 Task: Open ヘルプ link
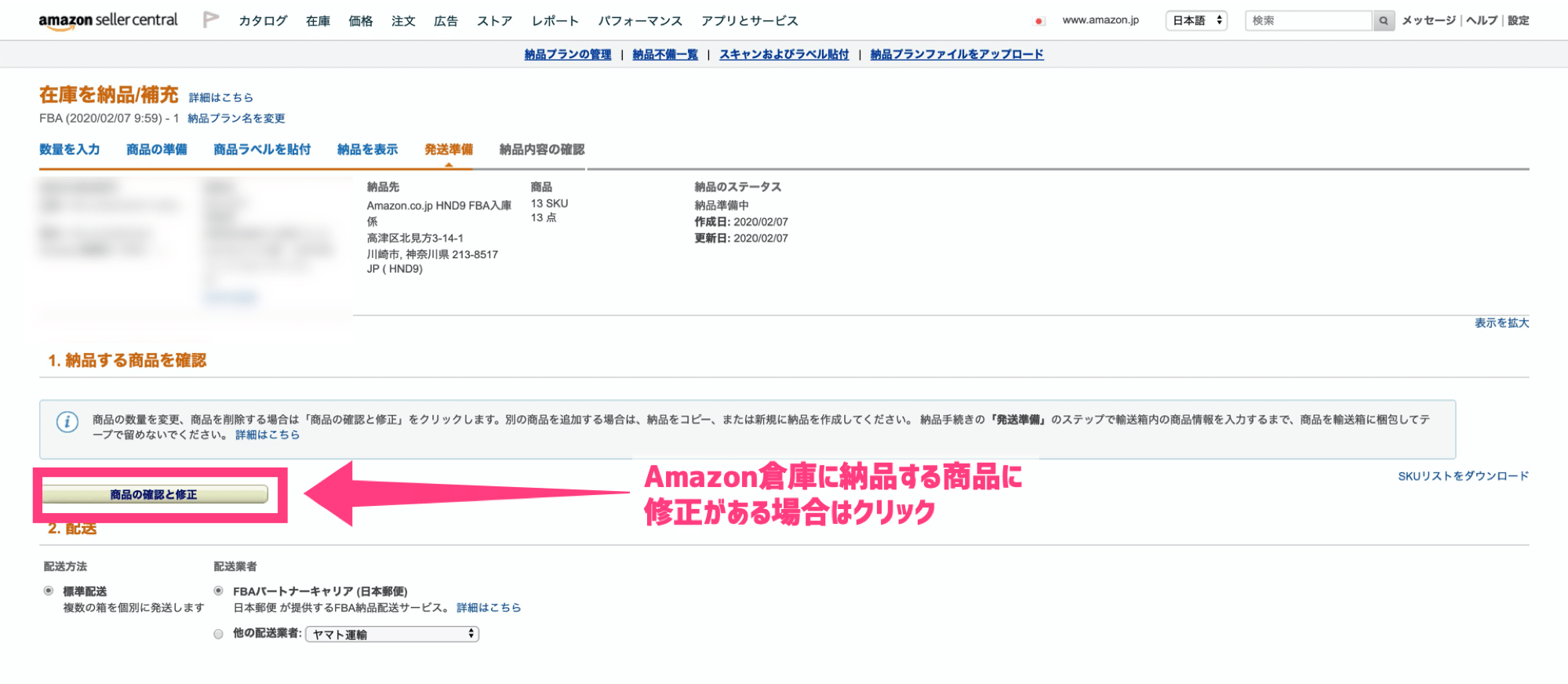[x=1482, y=20]
